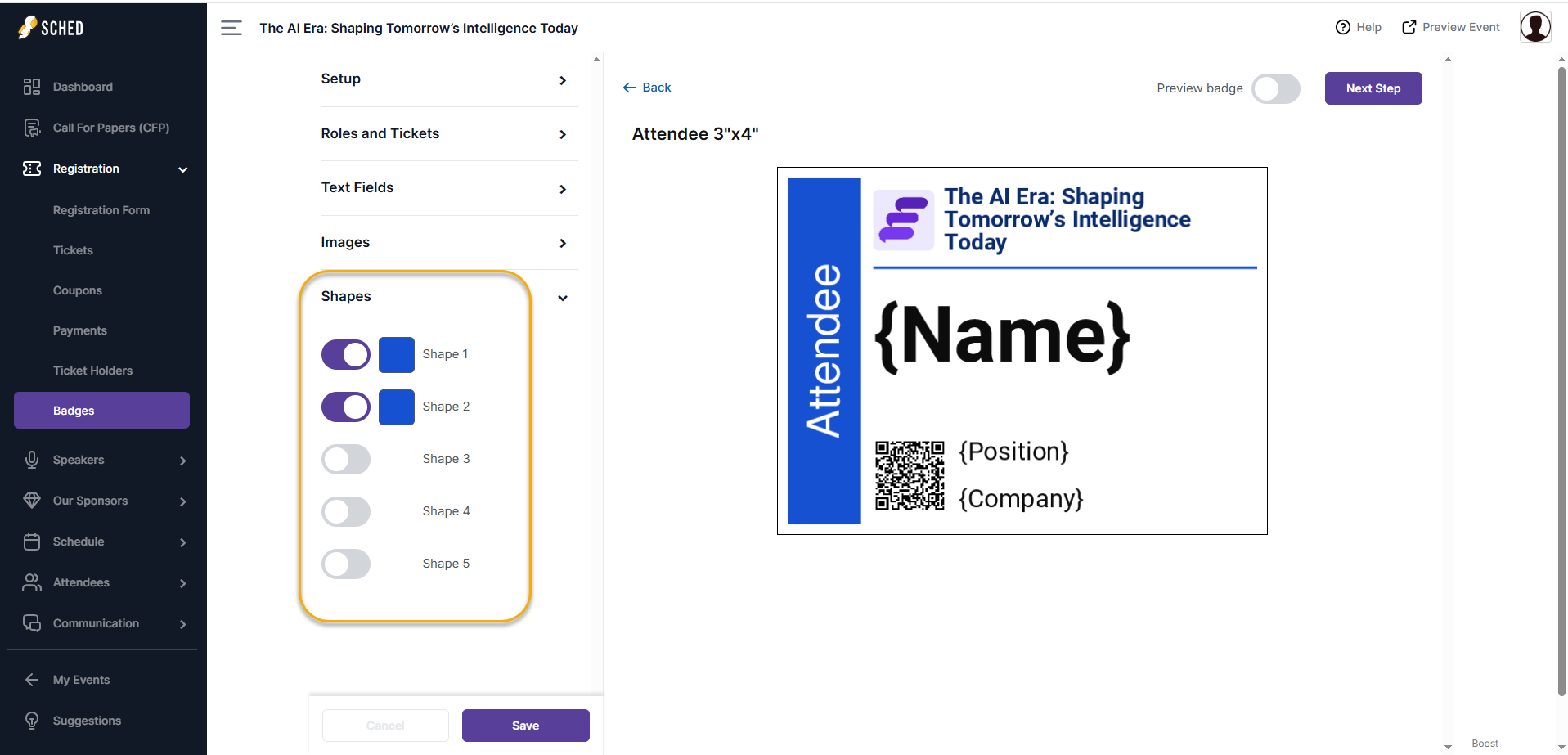Select the blue Attendee bar on badge
Viewport: 1568px width, 755px height.
click(x=824, y=351)
